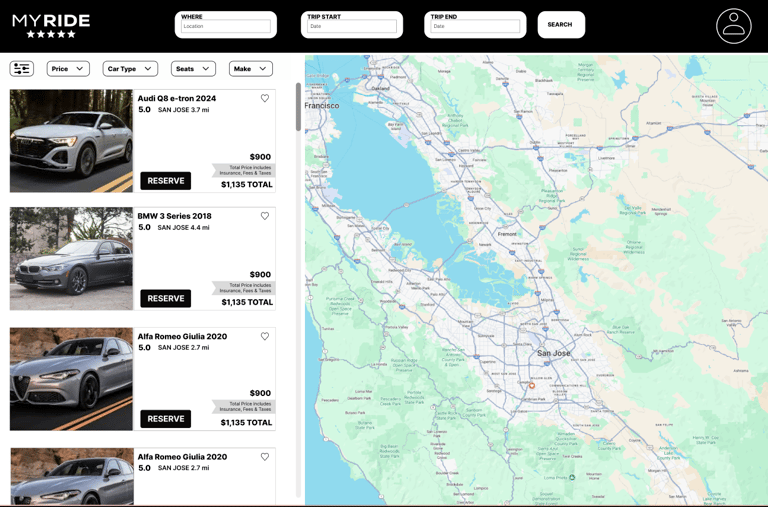Image resolution: width=768 pixels, height=507 pixels.
Task: Open the BMW 3 Series car photo
Action: pos(72,258)
